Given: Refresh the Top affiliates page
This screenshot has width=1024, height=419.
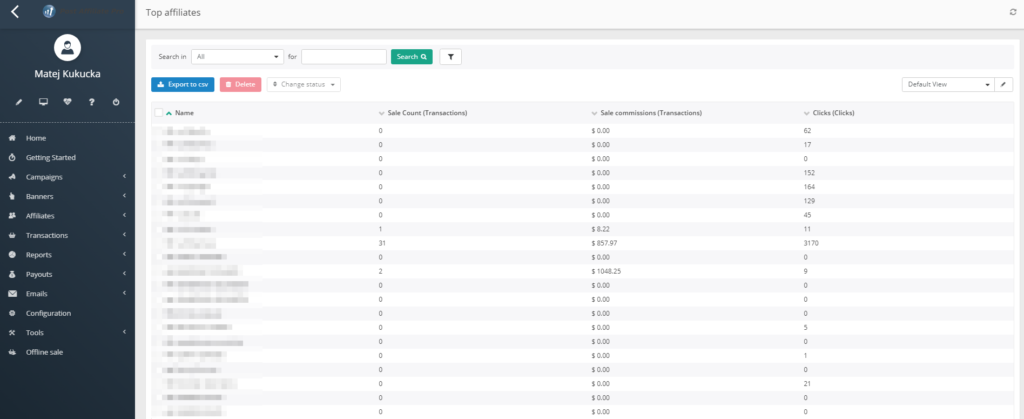Looking at the screenshot, I should [x=1012, y=12].
